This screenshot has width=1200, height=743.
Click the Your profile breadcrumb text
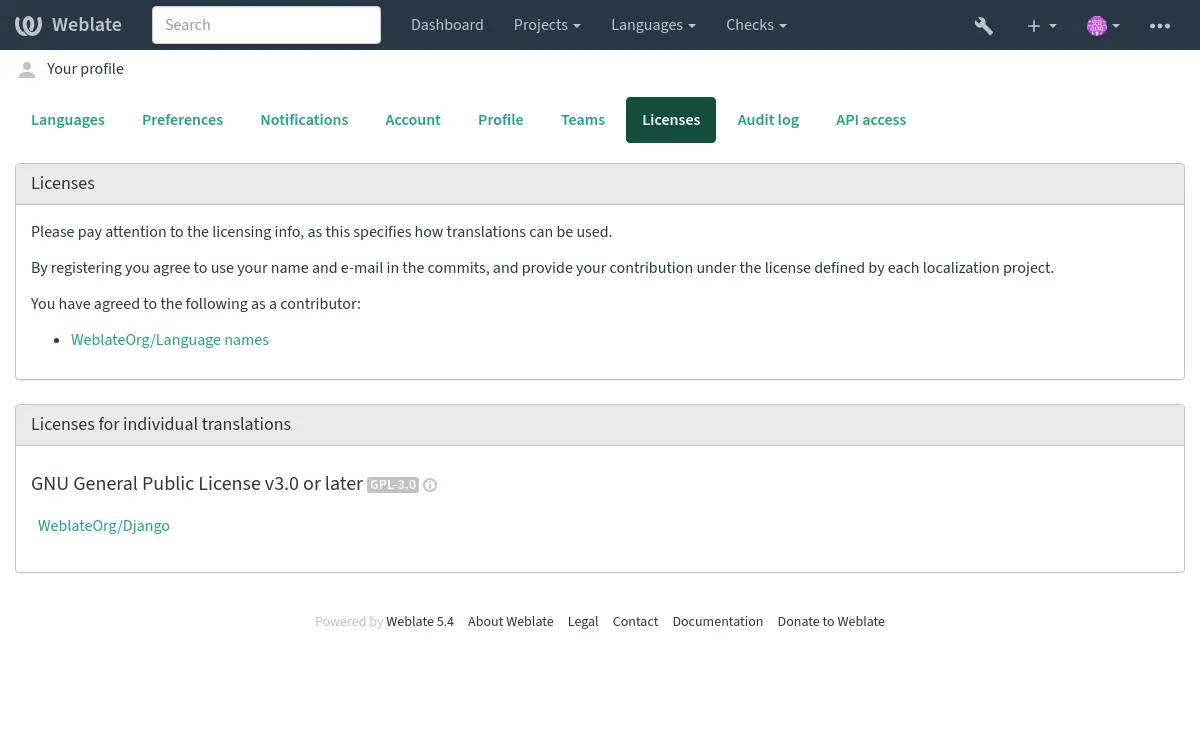tap(85, 69)
